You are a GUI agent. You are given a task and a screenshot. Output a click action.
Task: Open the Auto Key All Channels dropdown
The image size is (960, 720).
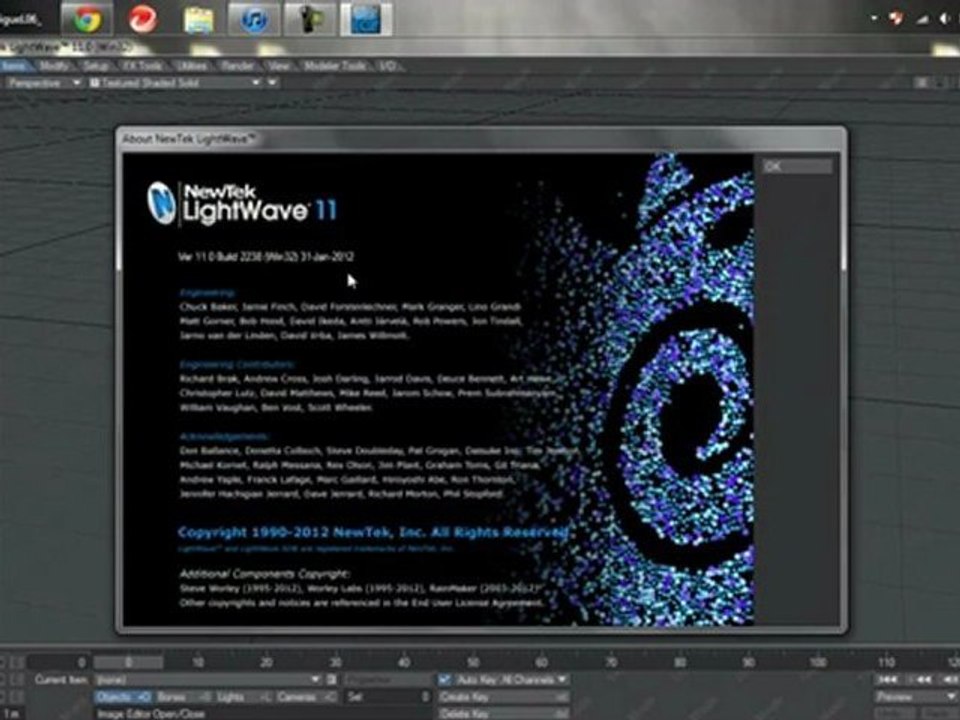(x=511, y=680)
